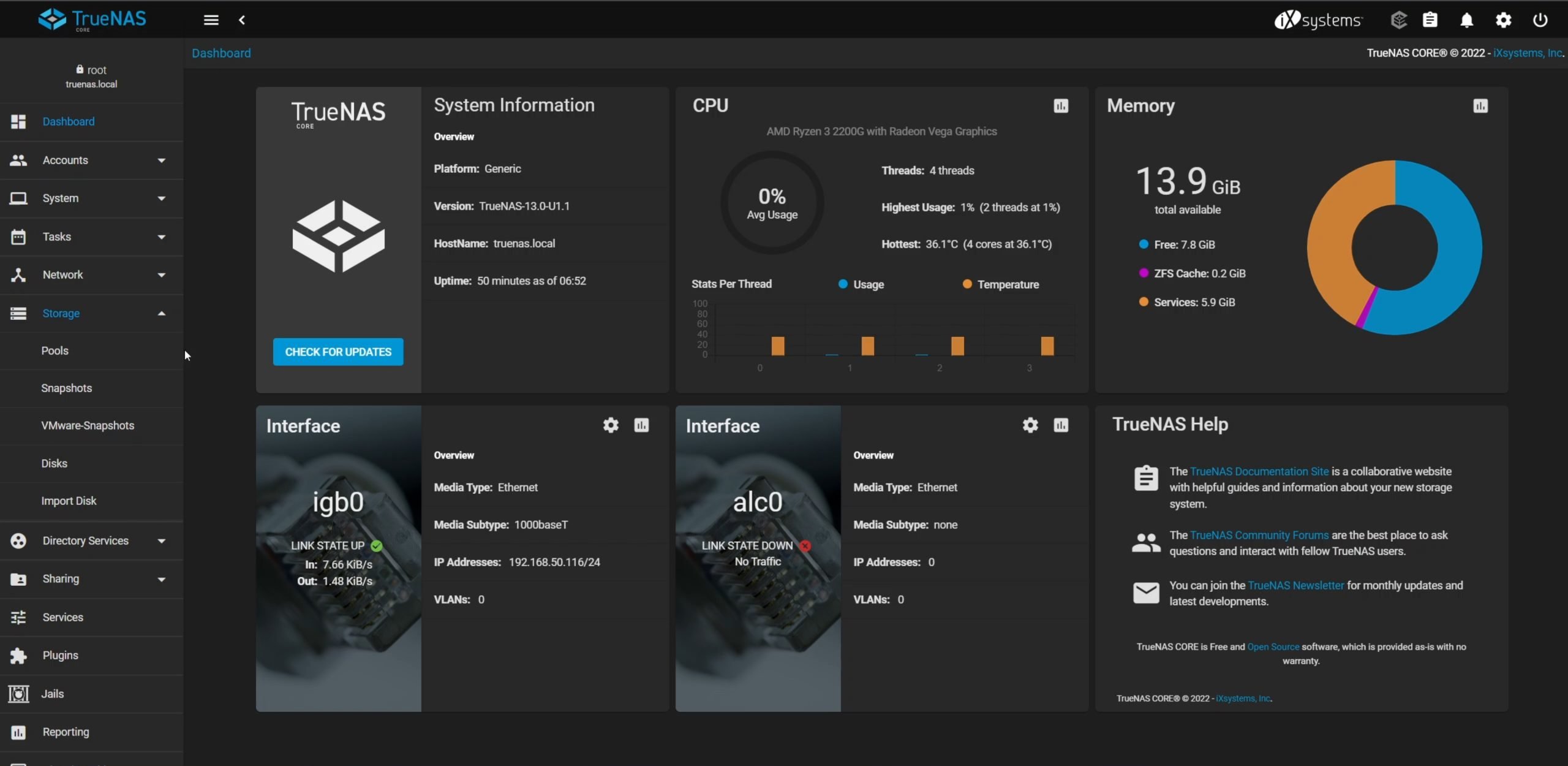Open Pools under Storage
The width and height of the screenshot is (1568, 766).
click(55, 351)
